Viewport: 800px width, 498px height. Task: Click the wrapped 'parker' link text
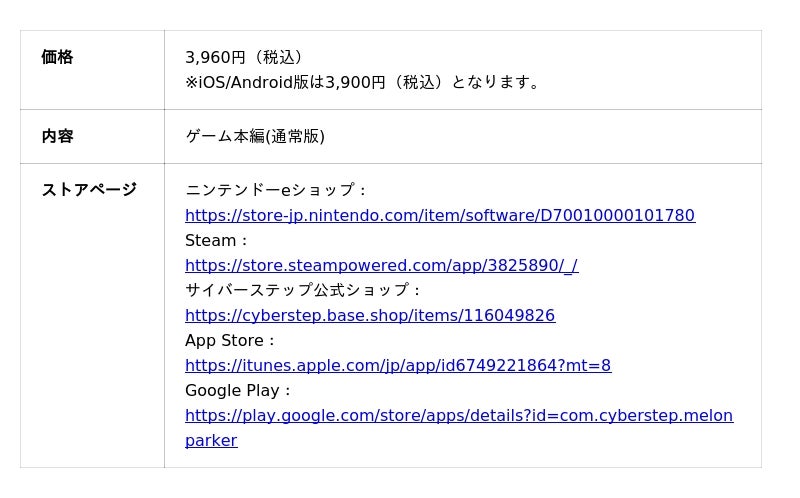[x=211, y=441]
